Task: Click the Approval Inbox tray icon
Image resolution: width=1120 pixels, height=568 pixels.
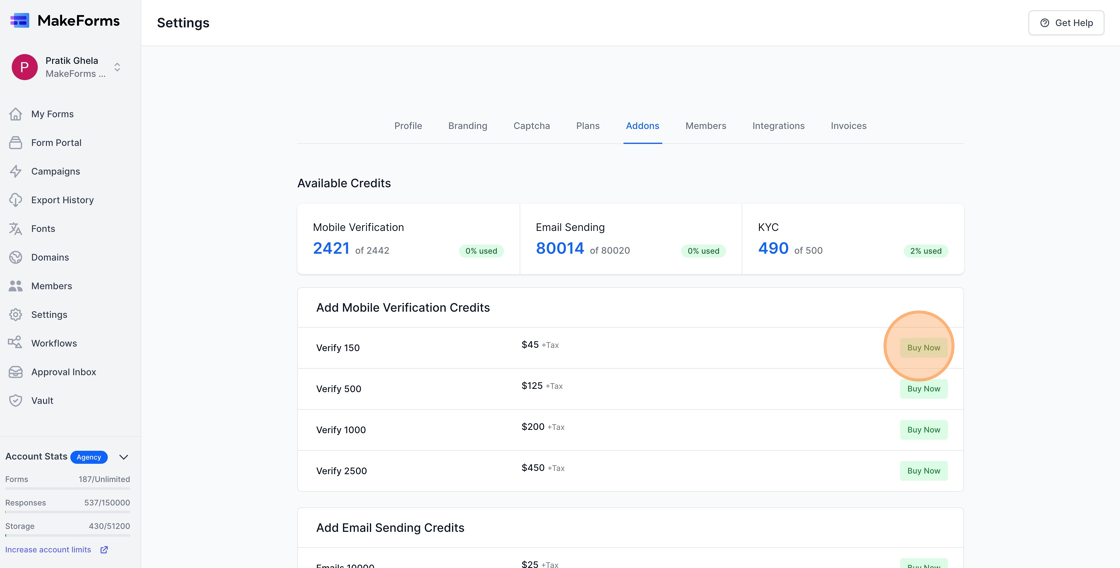Action: 16,372
